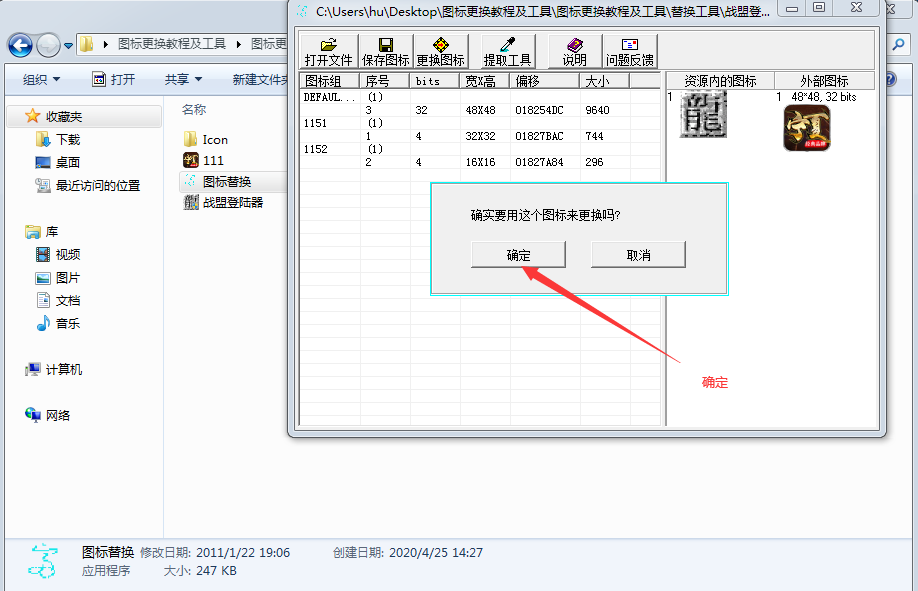Select the 32X32 icon entry row
This screenshot has width=918, height=591.
480,136
